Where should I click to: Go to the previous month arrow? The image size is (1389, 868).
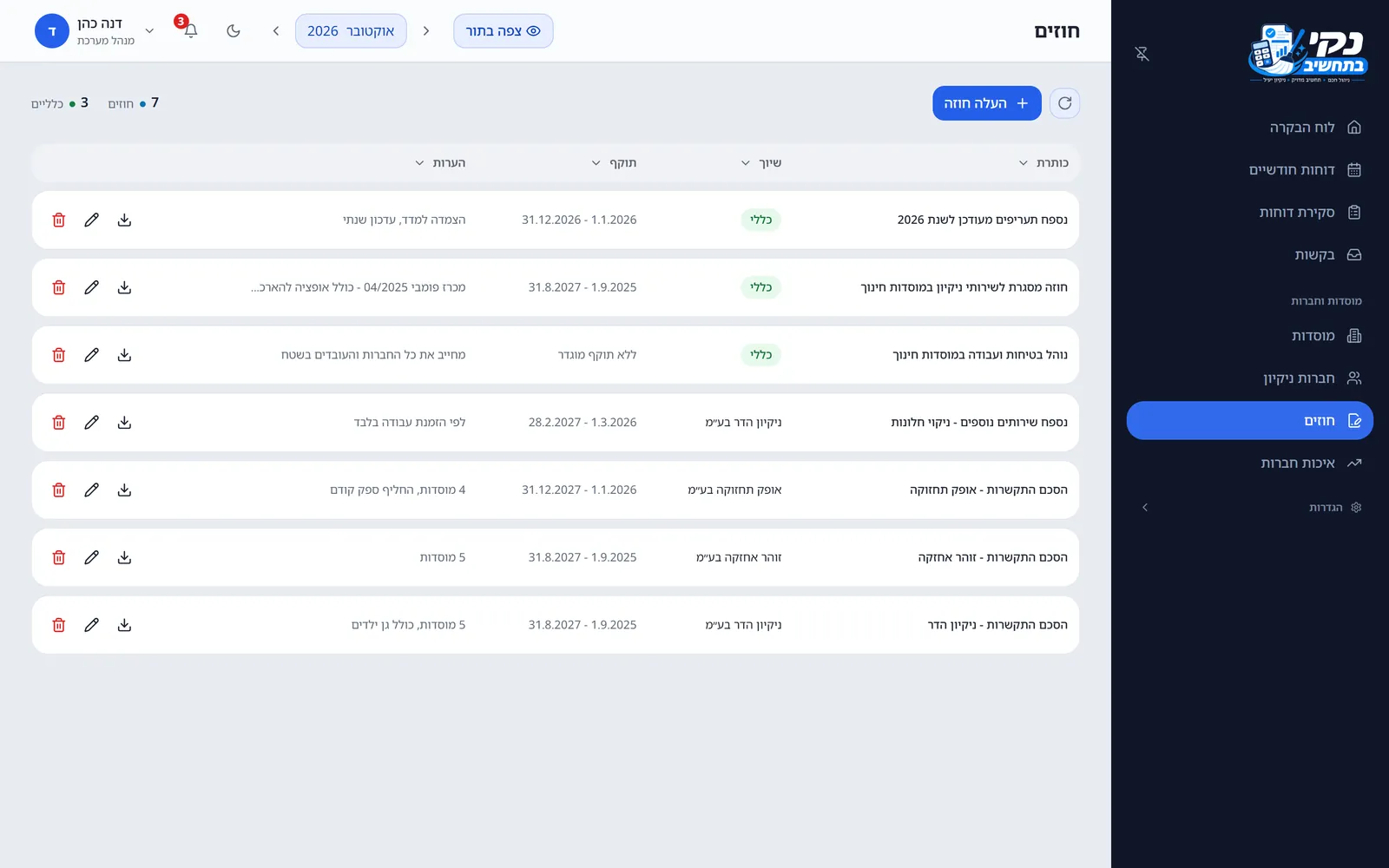pyautogui.click(x=426, y=30)
